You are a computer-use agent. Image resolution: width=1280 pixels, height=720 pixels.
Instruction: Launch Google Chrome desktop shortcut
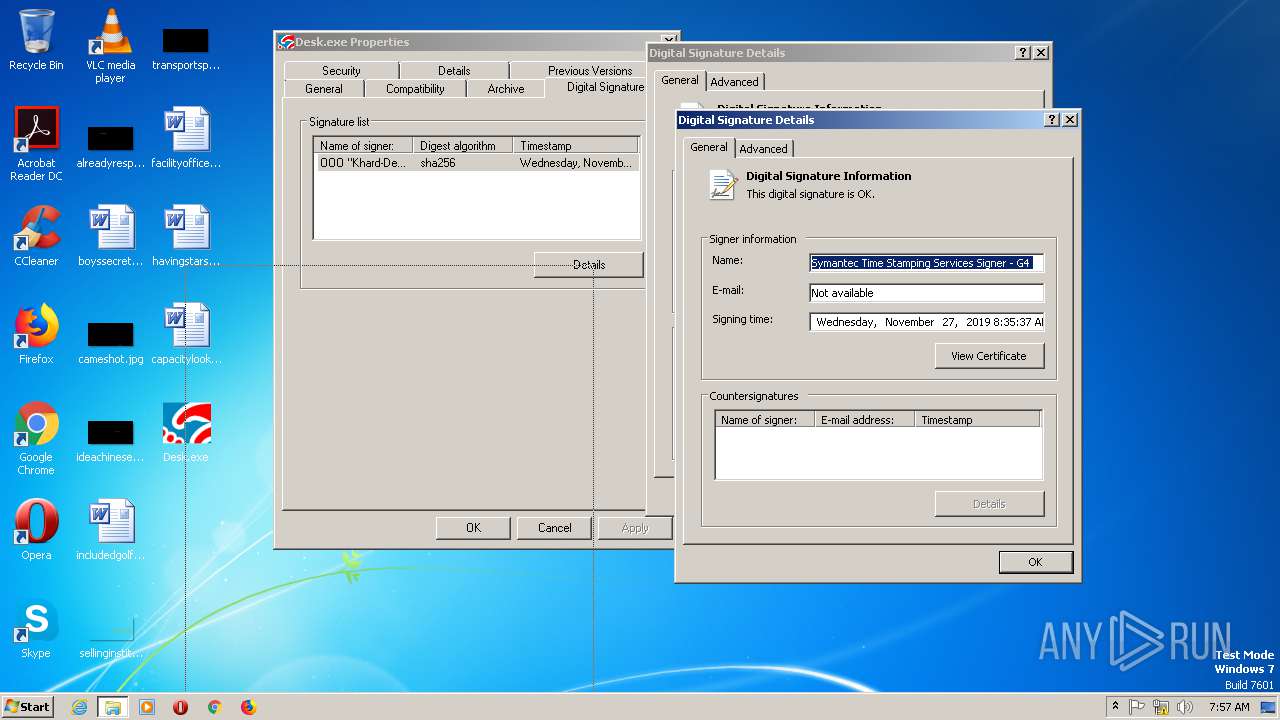point(36,438)
